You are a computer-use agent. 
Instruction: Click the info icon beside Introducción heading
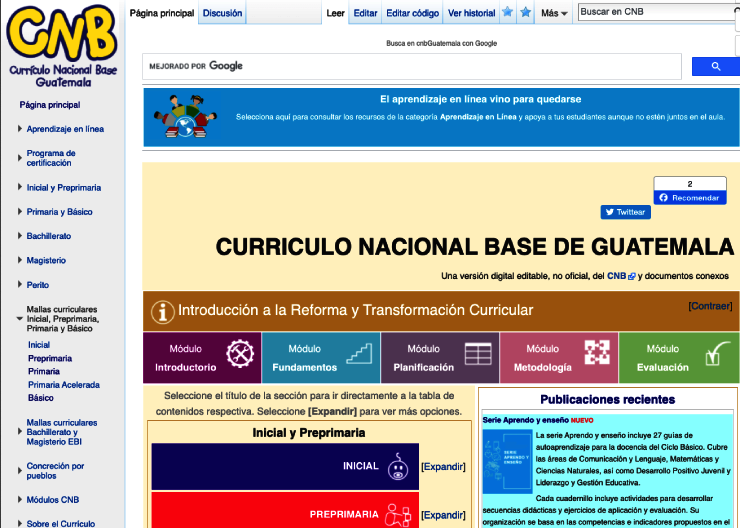pyautogui.click(x=162, y=312)
